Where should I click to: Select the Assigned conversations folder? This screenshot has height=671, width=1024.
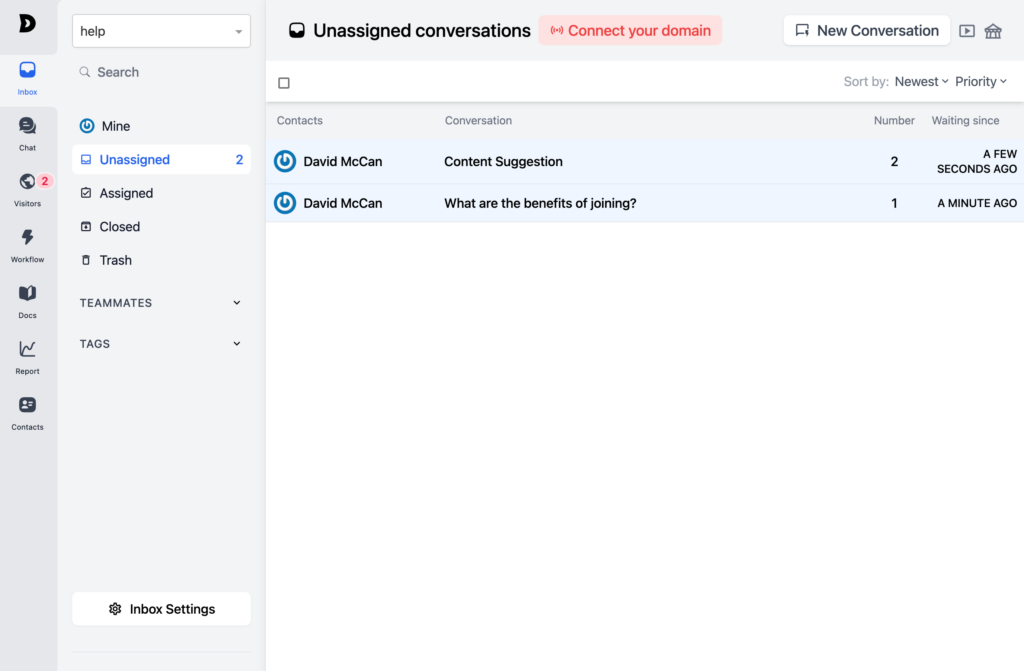coord(126,193)
